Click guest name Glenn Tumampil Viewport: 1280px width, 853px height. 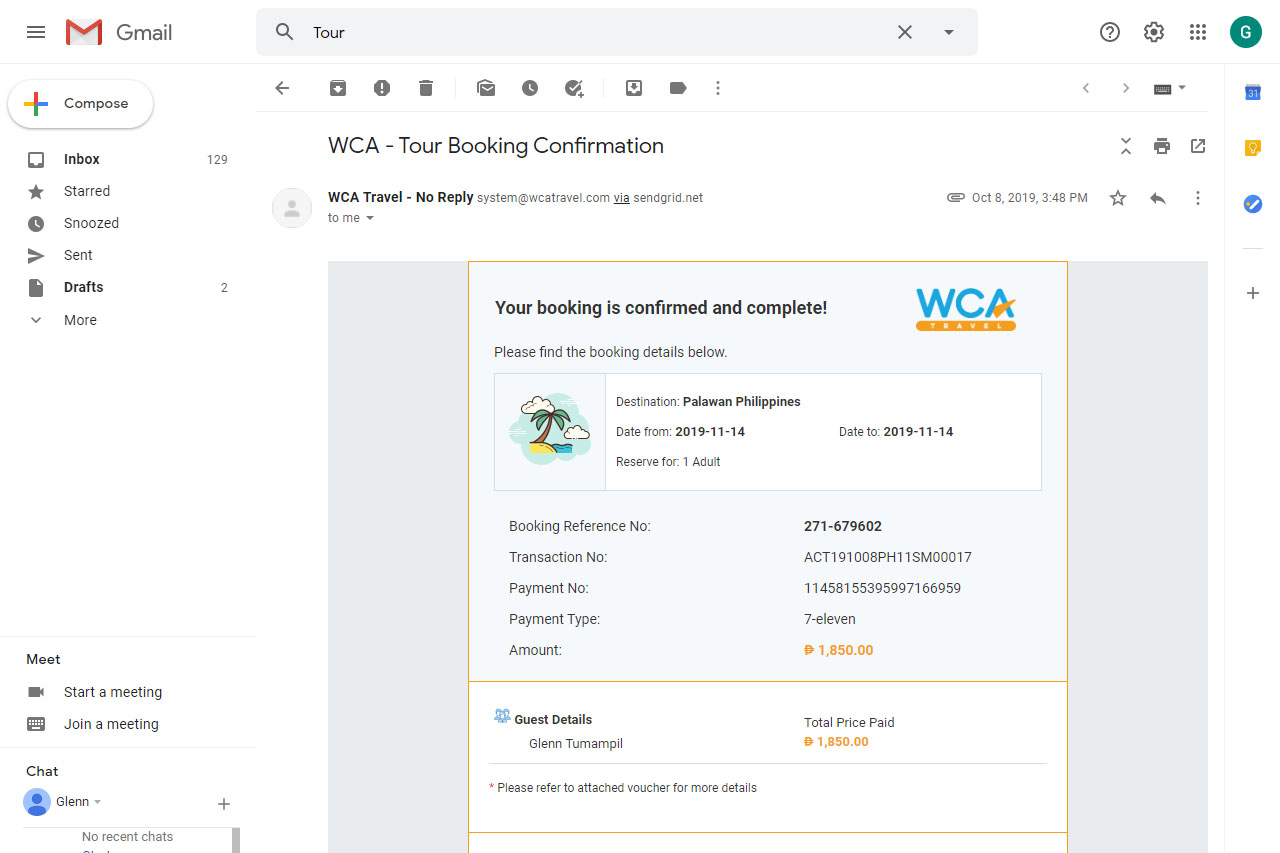pyautogui.click(x=576, y=743)
